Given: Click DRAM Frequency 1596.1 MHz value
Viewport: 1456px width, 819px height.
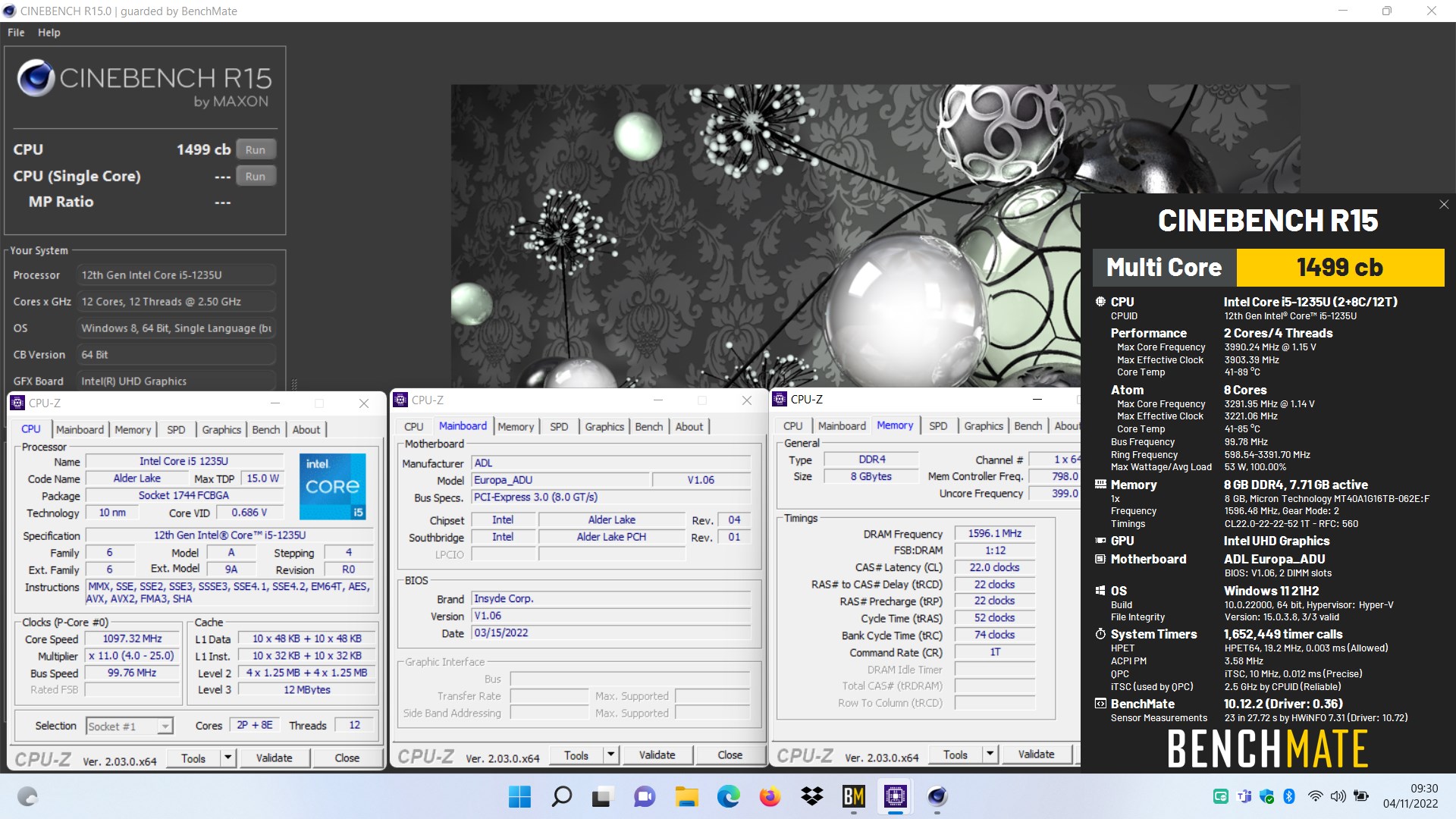Looking at the screenshot, I should point(995,533).
